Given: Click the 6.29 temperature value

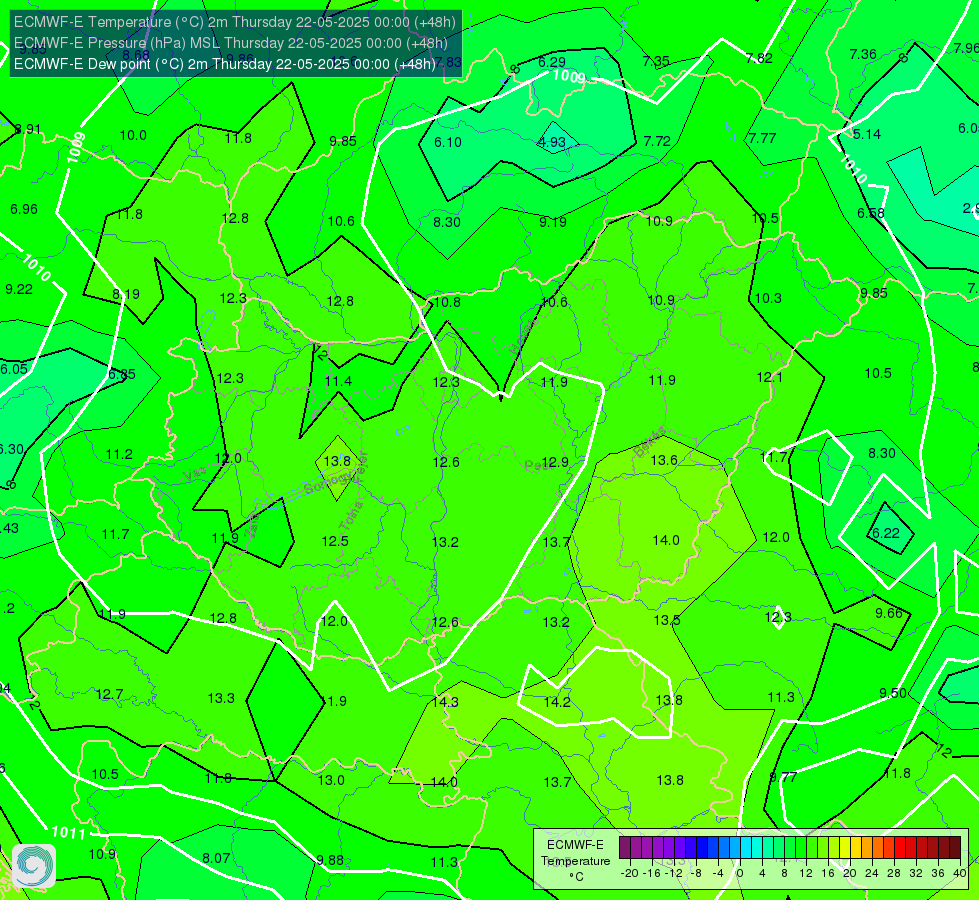Looking at the screenshot, I should 552,62.
